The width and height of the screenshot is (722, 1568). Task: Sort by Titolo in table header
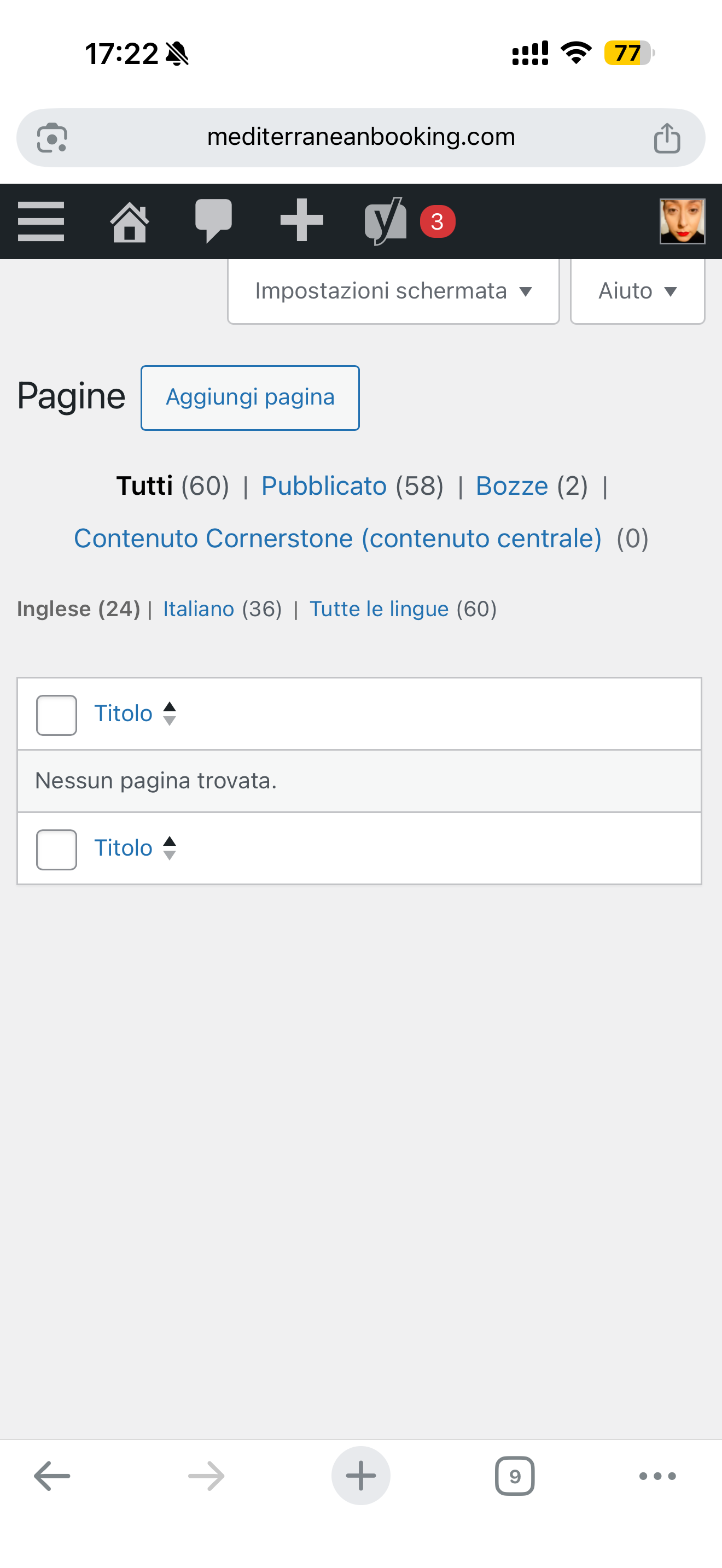coord(124,713)
